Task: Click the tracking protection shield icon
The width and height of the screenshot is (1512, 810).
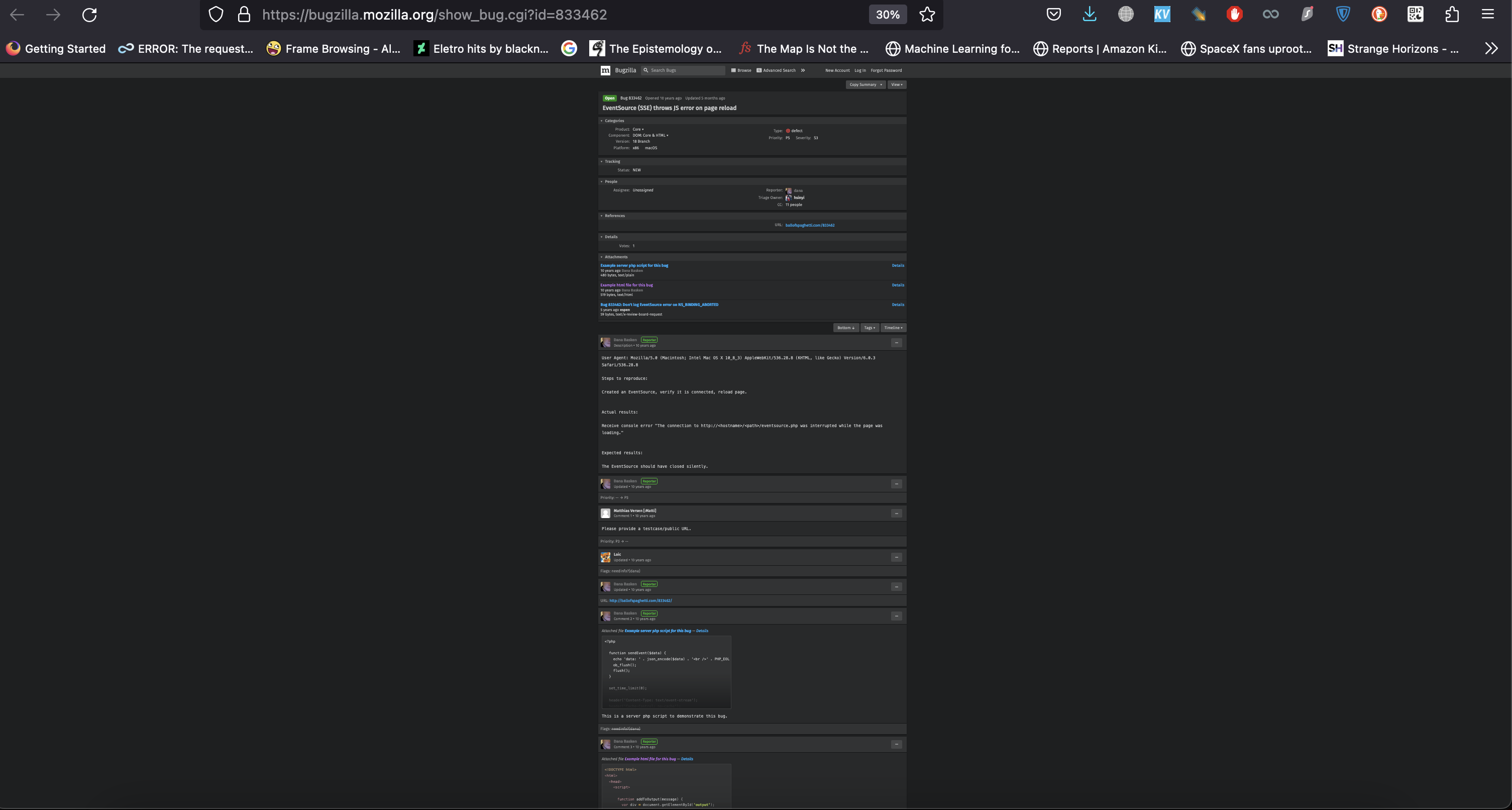Action: [x=216, y=14]
